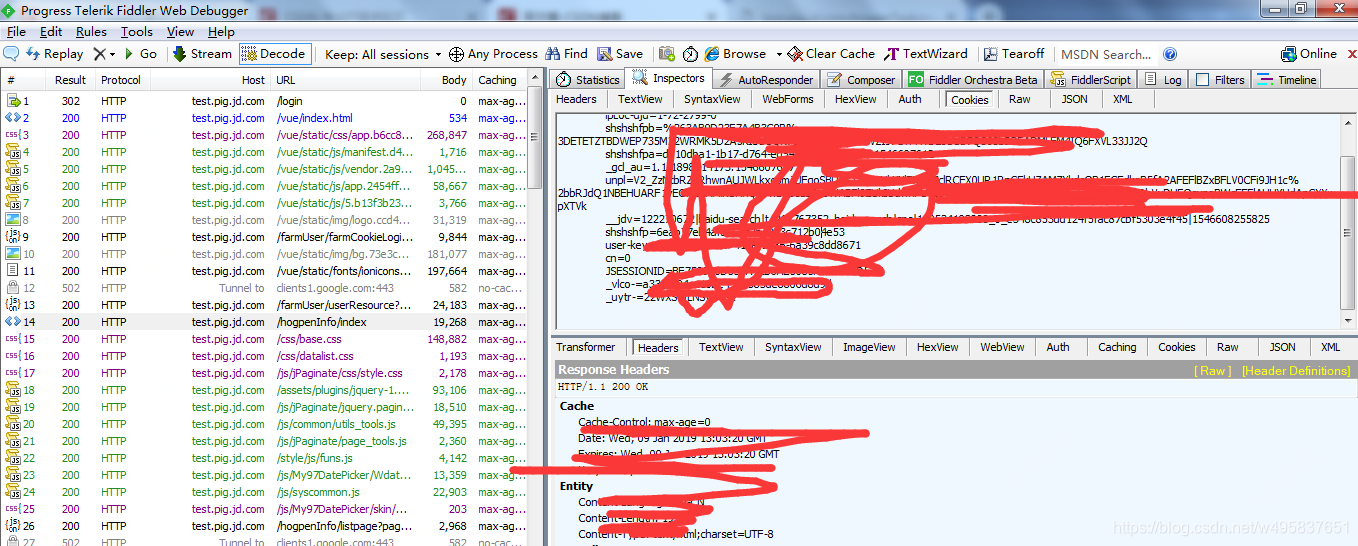Select request Headers inspector tab
Screen dimensions: 1358x546
(576, 99)
